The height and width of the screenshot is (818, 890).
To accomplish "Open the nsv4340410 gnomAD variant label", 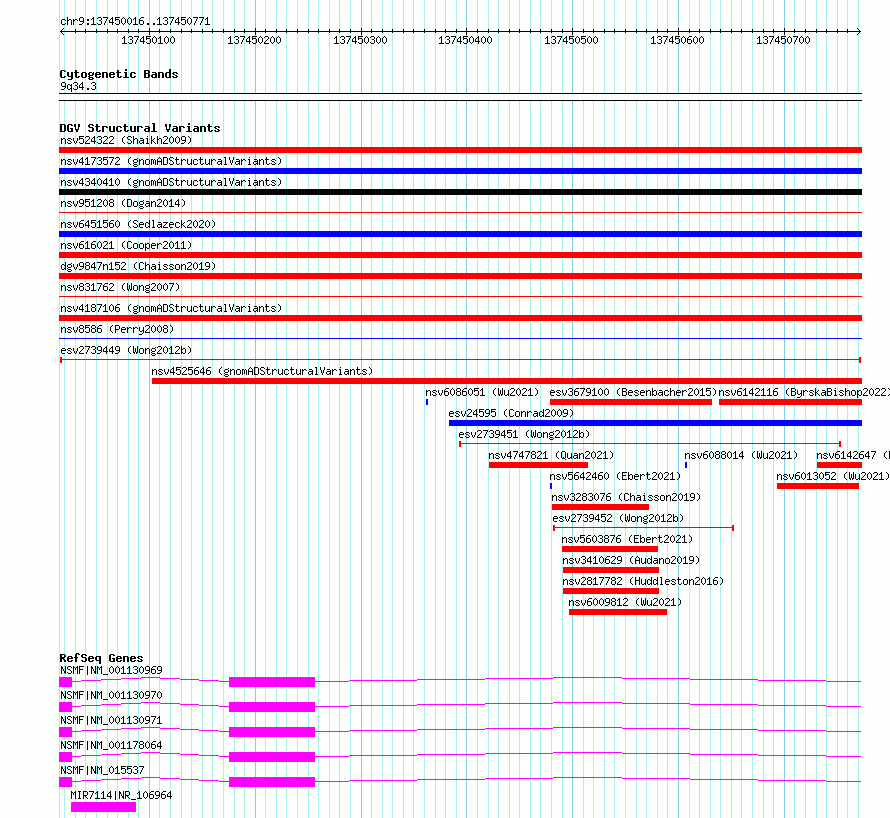I will tap(171, 182).
